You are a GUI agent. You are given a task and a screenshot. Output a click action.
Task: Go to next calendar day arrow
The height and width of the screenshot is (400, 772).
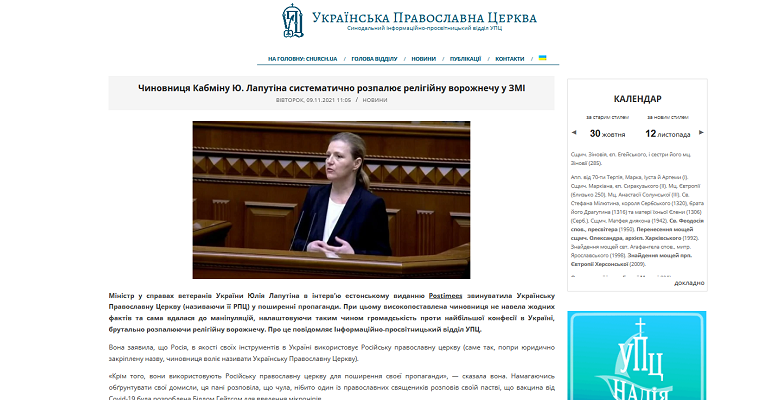point(702,133)
